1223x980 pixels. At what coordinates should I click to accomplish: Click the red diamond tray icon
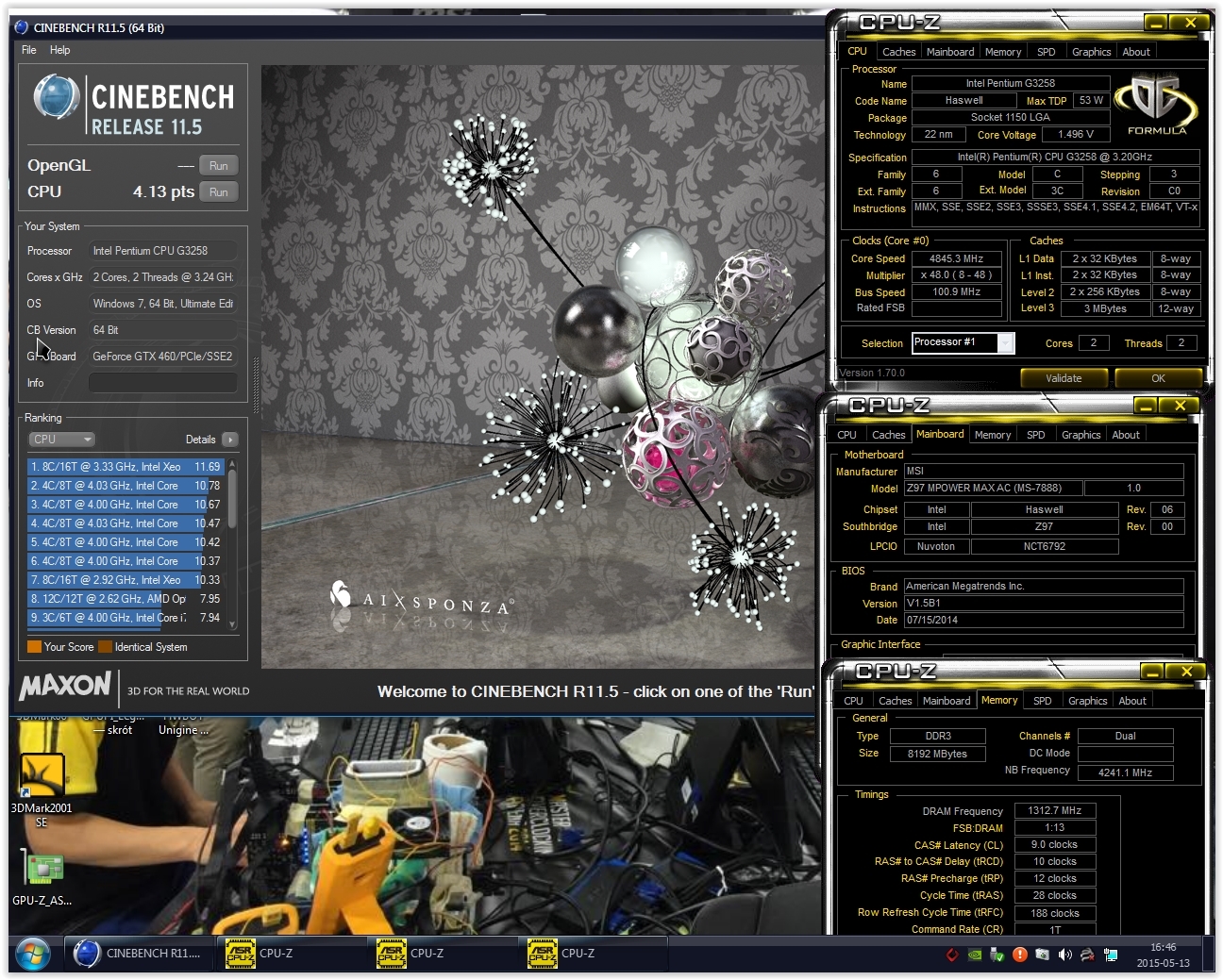click(x=952, y=955)
